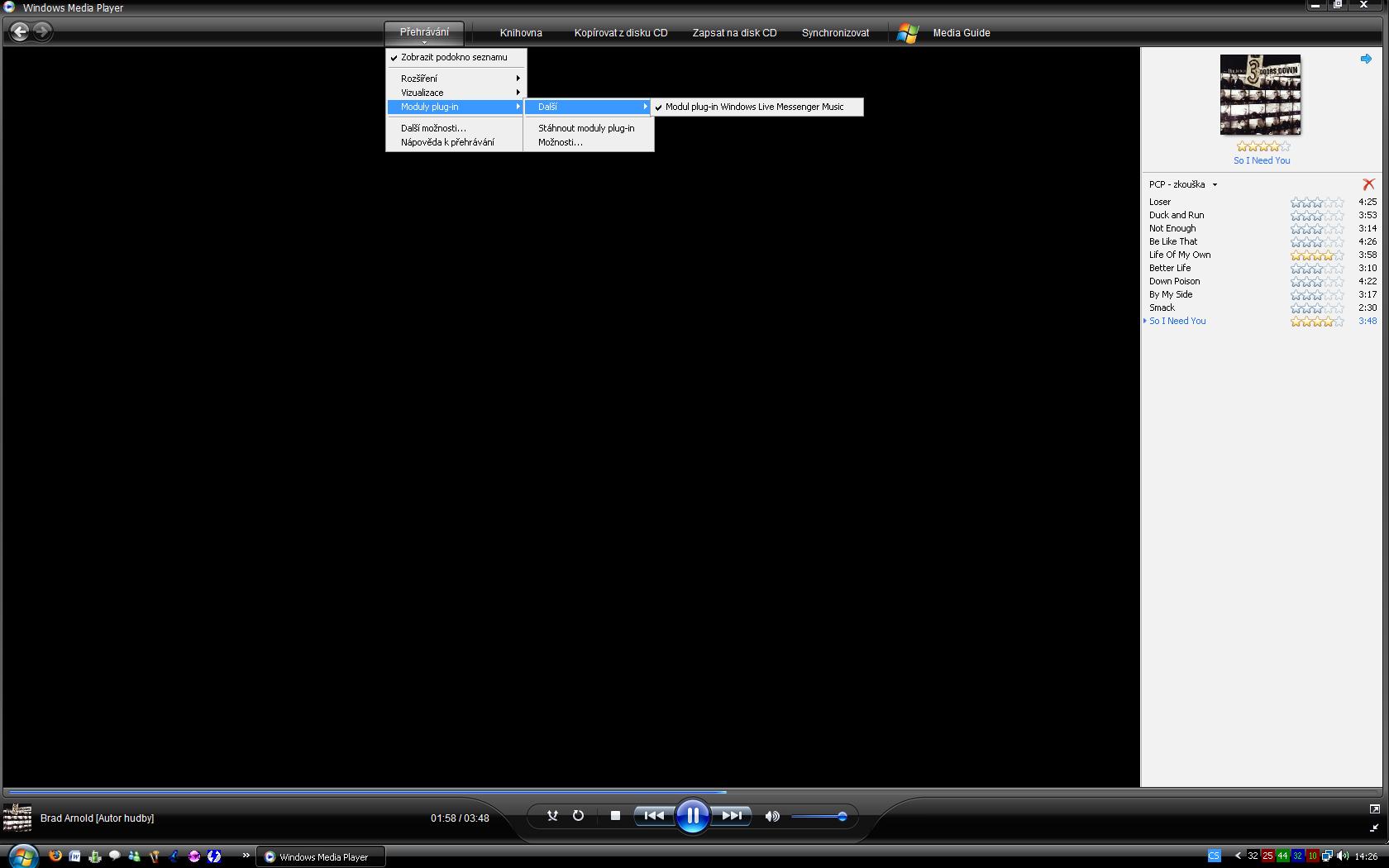Image resolution: width=1389 pixels, height=868 pixels.
Task: Switch player to full-screen view
Action: coord(1374,808)
